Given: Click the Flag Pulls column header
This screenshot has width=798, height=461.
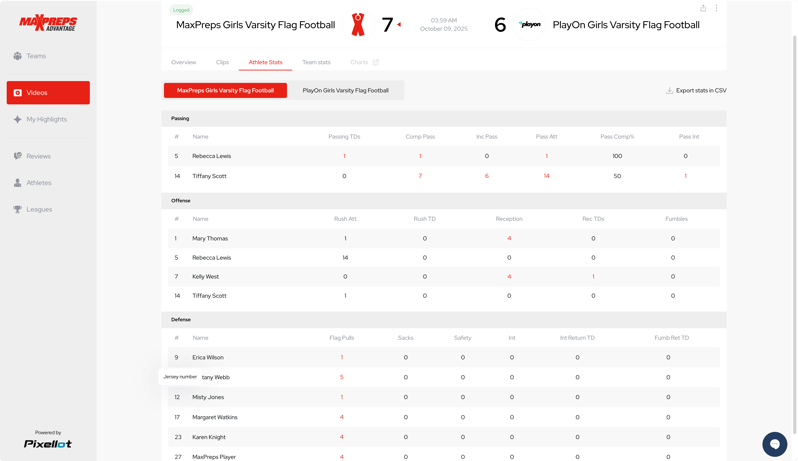Looking at the screenshot, I should coord(341,338).
